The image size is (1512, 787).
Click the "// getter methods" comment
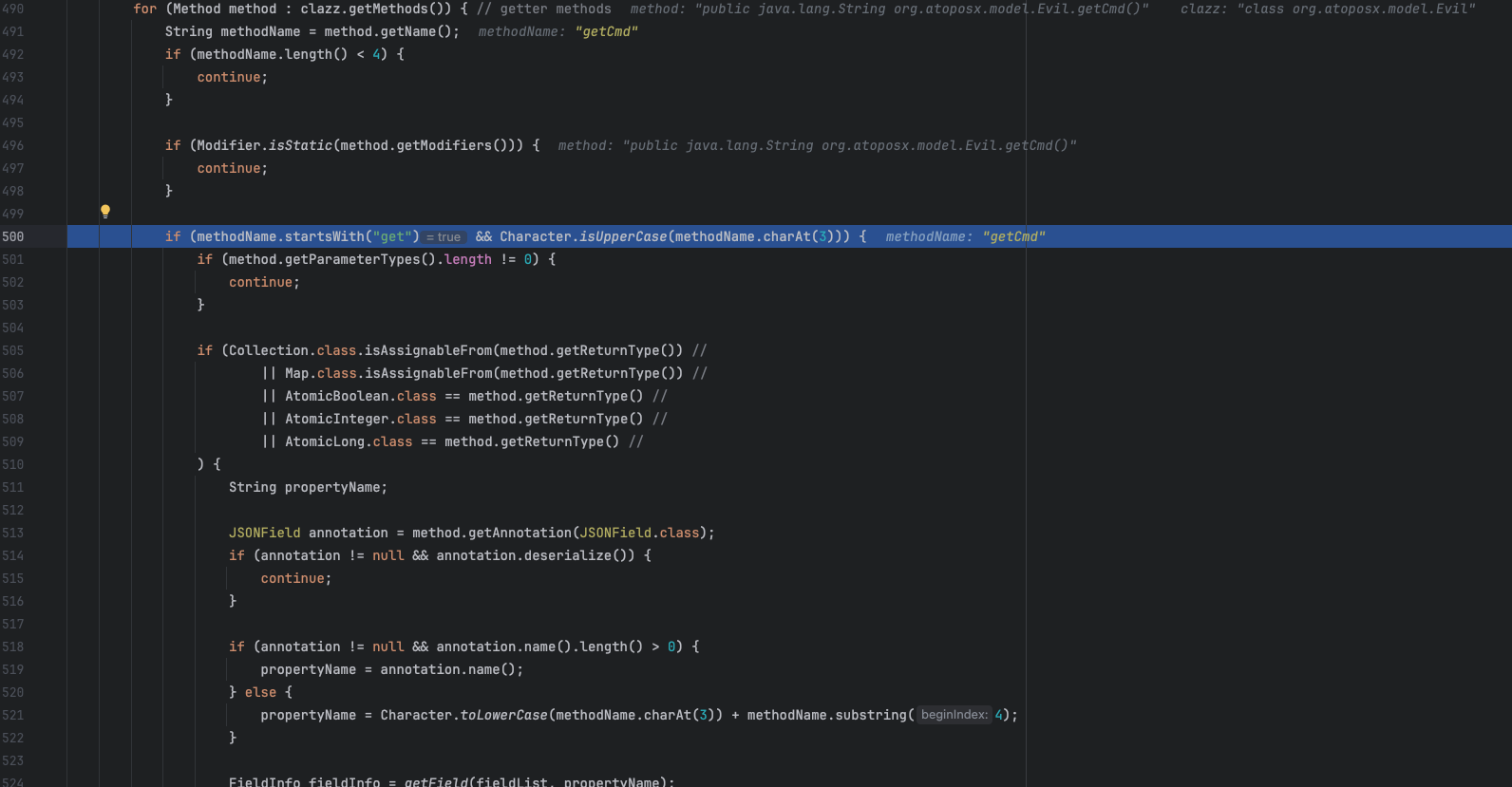pos(543,9)
